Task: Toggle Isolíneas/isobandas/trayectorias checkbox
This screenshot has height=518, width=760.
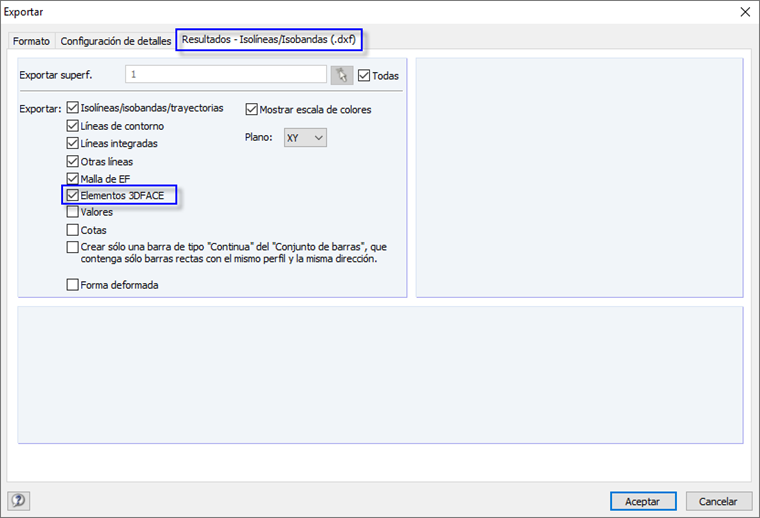Action: (x=73, y=108)
